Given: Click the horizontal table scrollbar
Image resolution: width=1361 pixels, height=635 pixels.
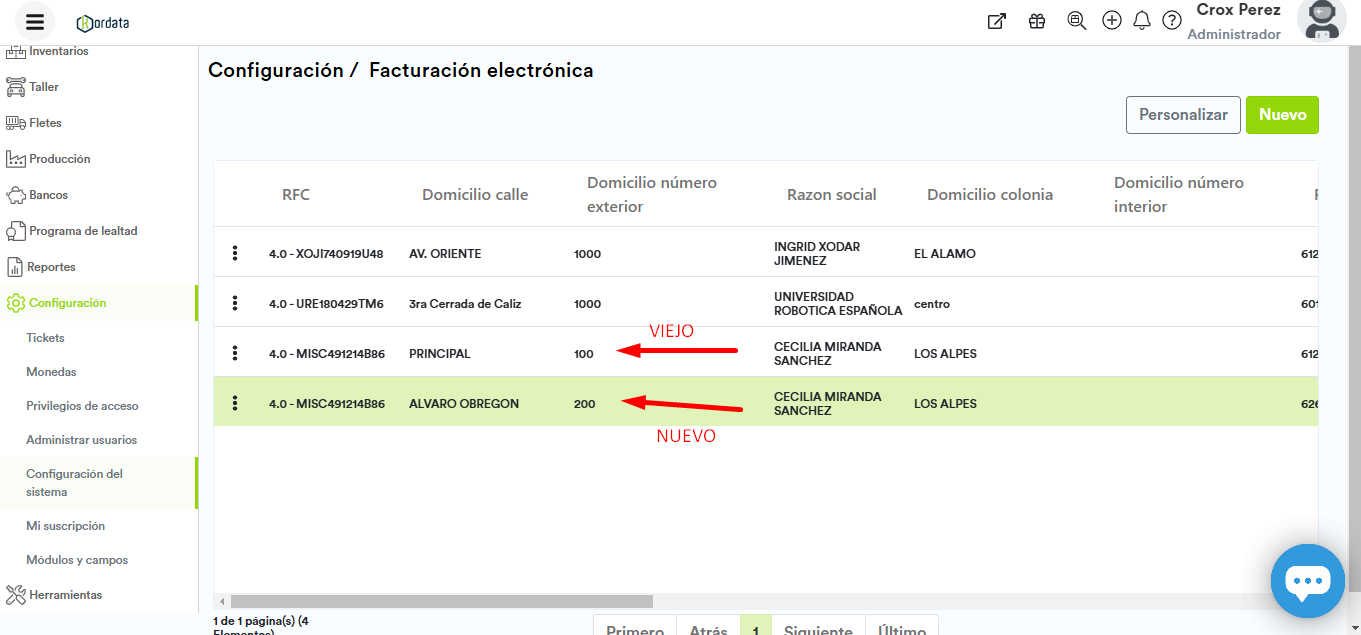Looking at the screenshot, I should tap(441, 602).
